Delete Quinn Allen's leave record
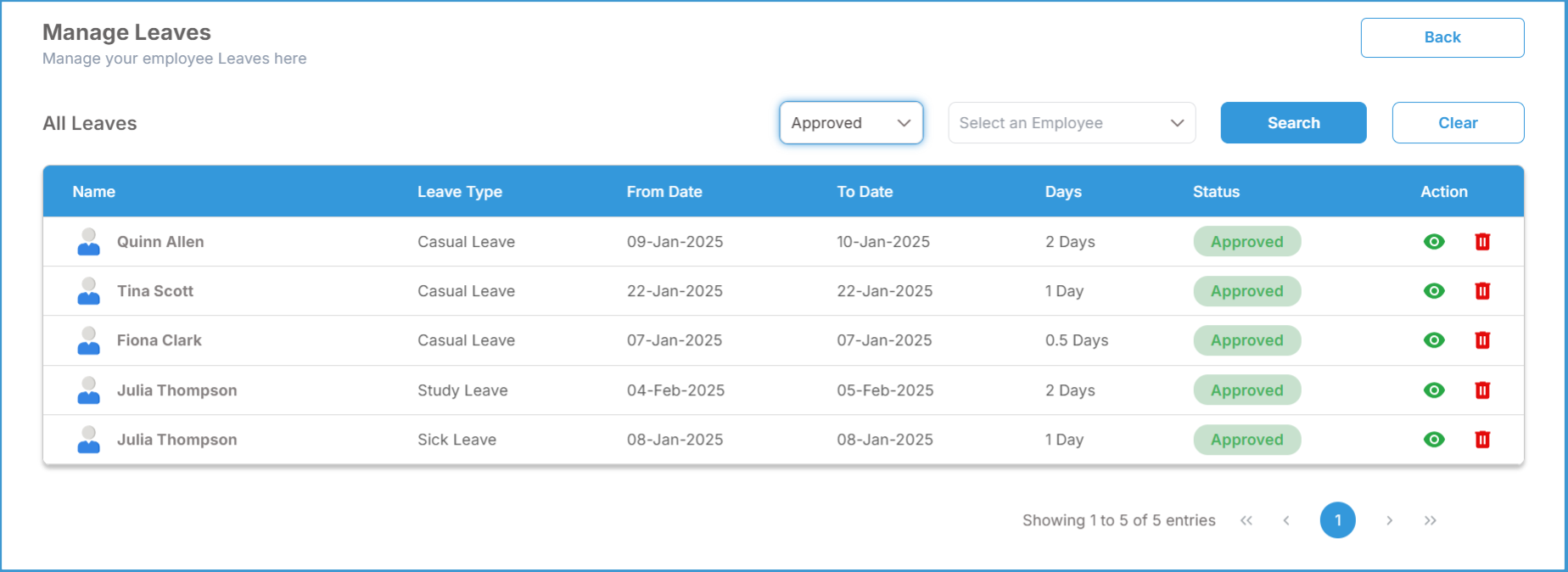The image size is (1568, 572). [x=1482, y=242]
